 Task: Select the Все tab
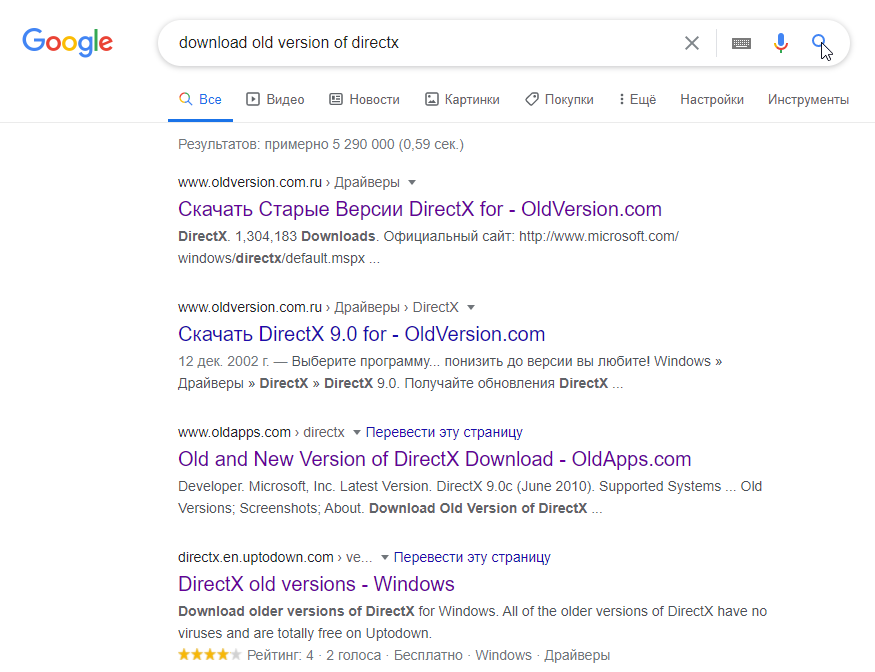(x=200, y=99)
